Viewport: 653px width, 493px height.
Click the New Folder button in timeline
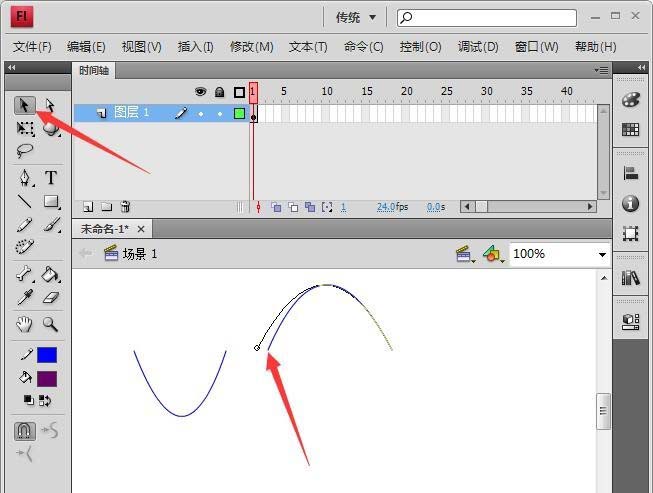click(x=107, y=207)
